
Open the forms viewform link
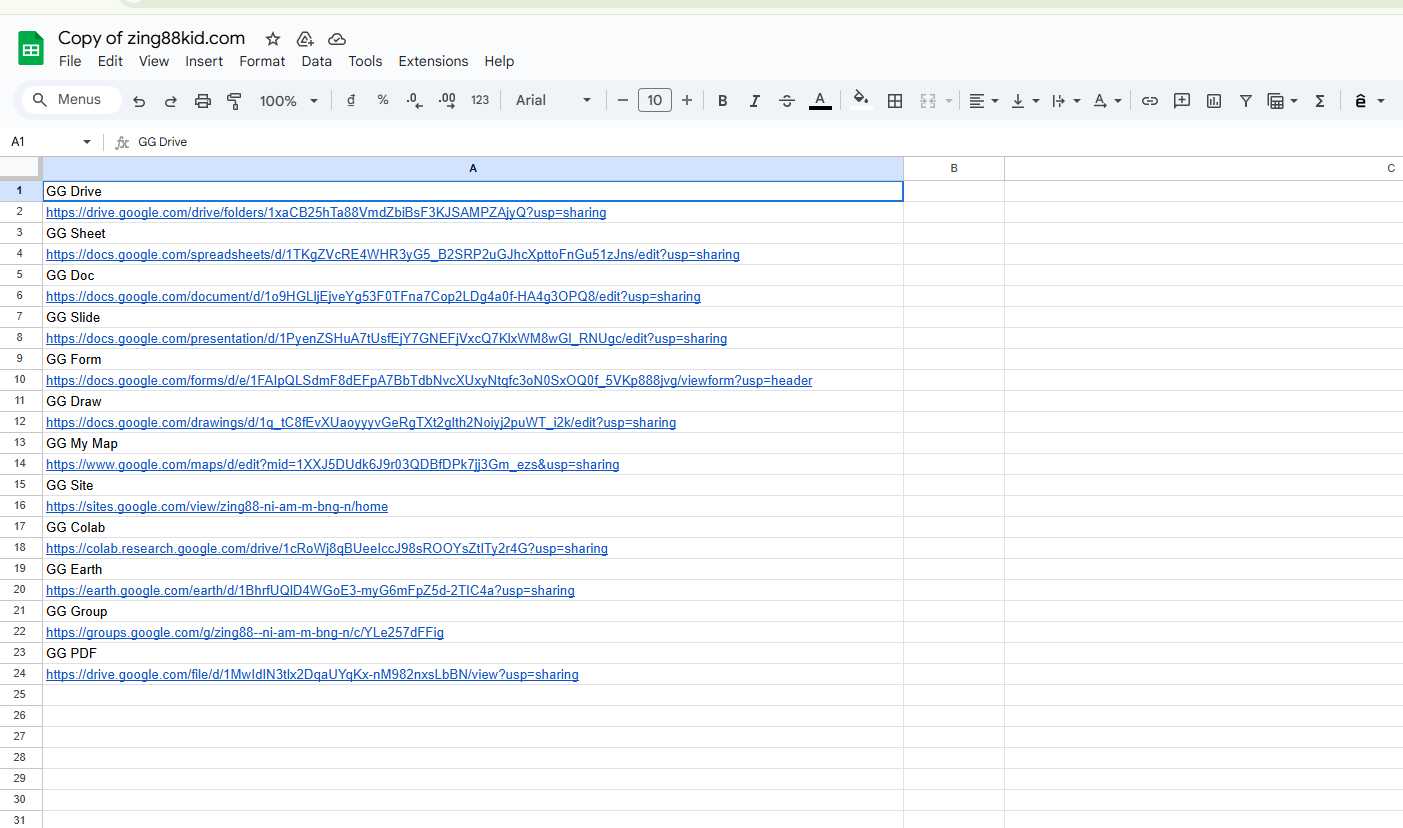(x=429, y=380)
